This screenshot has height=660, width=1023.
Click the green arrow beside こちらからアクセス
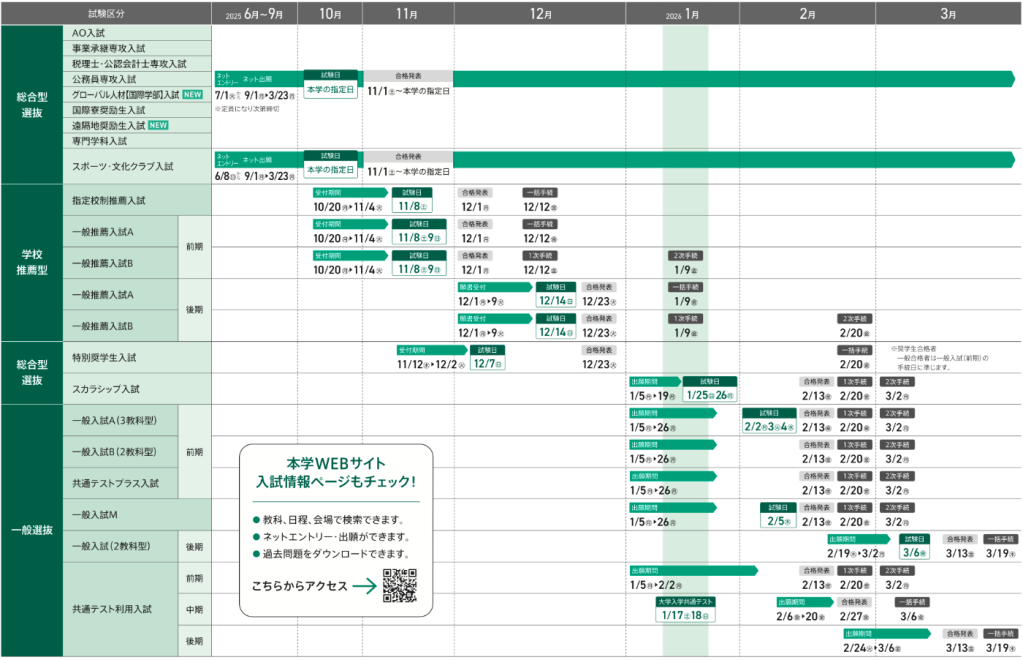(364, 587)
